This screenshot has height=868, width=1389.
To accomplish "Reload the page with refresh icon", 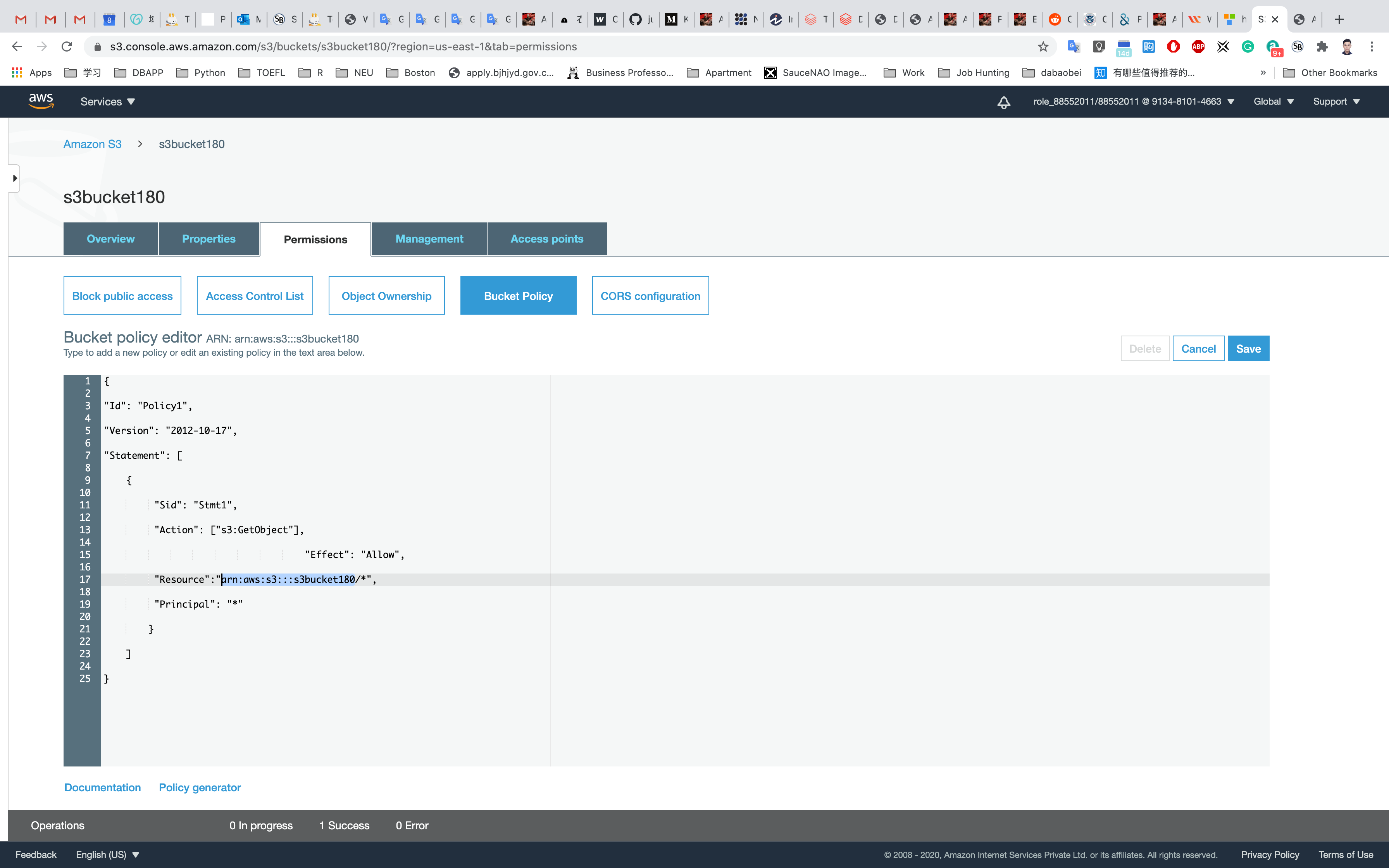I will coord(67,46).
